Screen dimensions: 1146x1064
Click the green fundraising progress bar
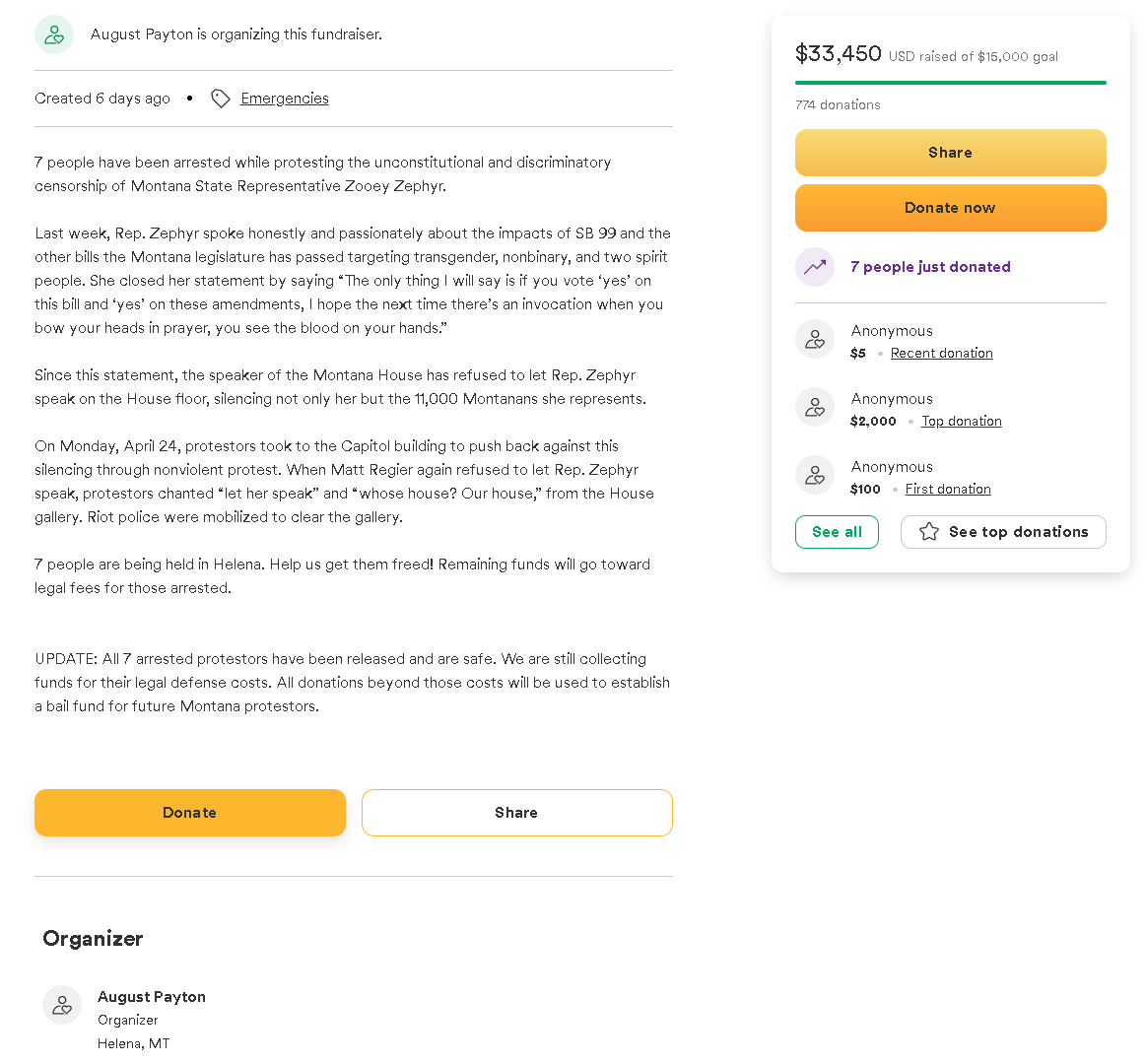click(950, 83)
